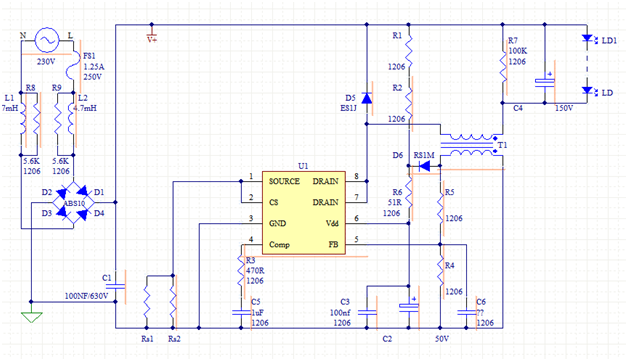Select the C5 1uF capacitor

[x=241, y=312]
